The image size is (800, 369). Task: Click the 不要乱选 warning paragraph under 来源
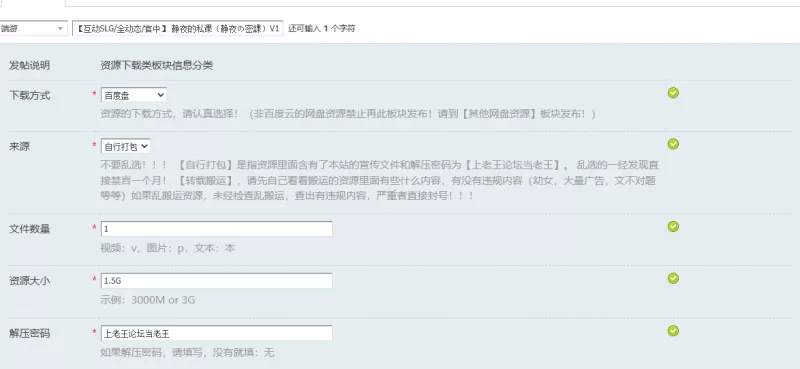(379, 180)
